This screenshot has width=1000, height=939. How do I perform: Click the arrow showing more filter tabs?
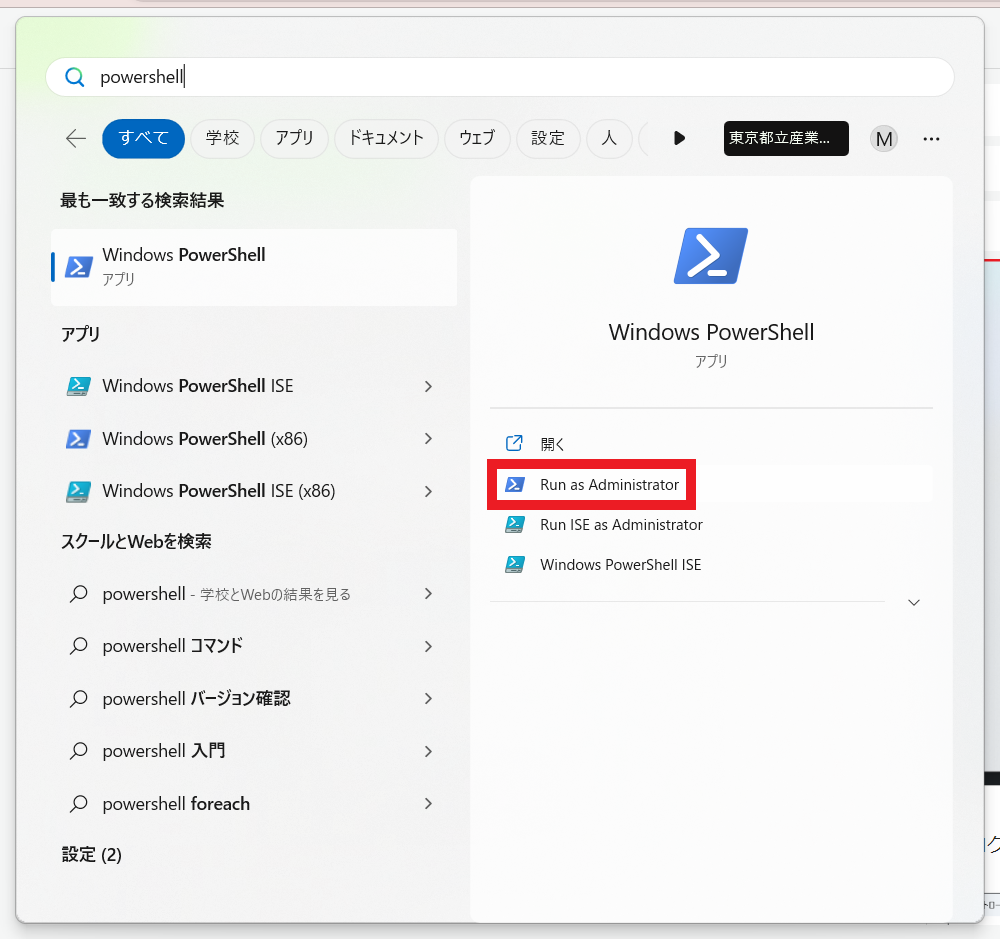[679, 139]
